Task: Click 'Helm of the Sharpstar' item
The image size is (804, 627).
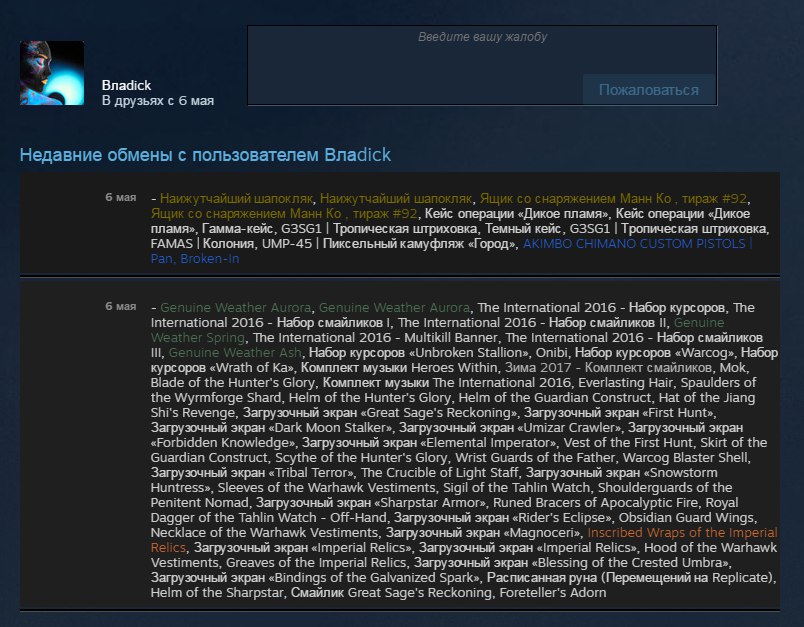Action: pyautogui.click(x=217, y=593)
